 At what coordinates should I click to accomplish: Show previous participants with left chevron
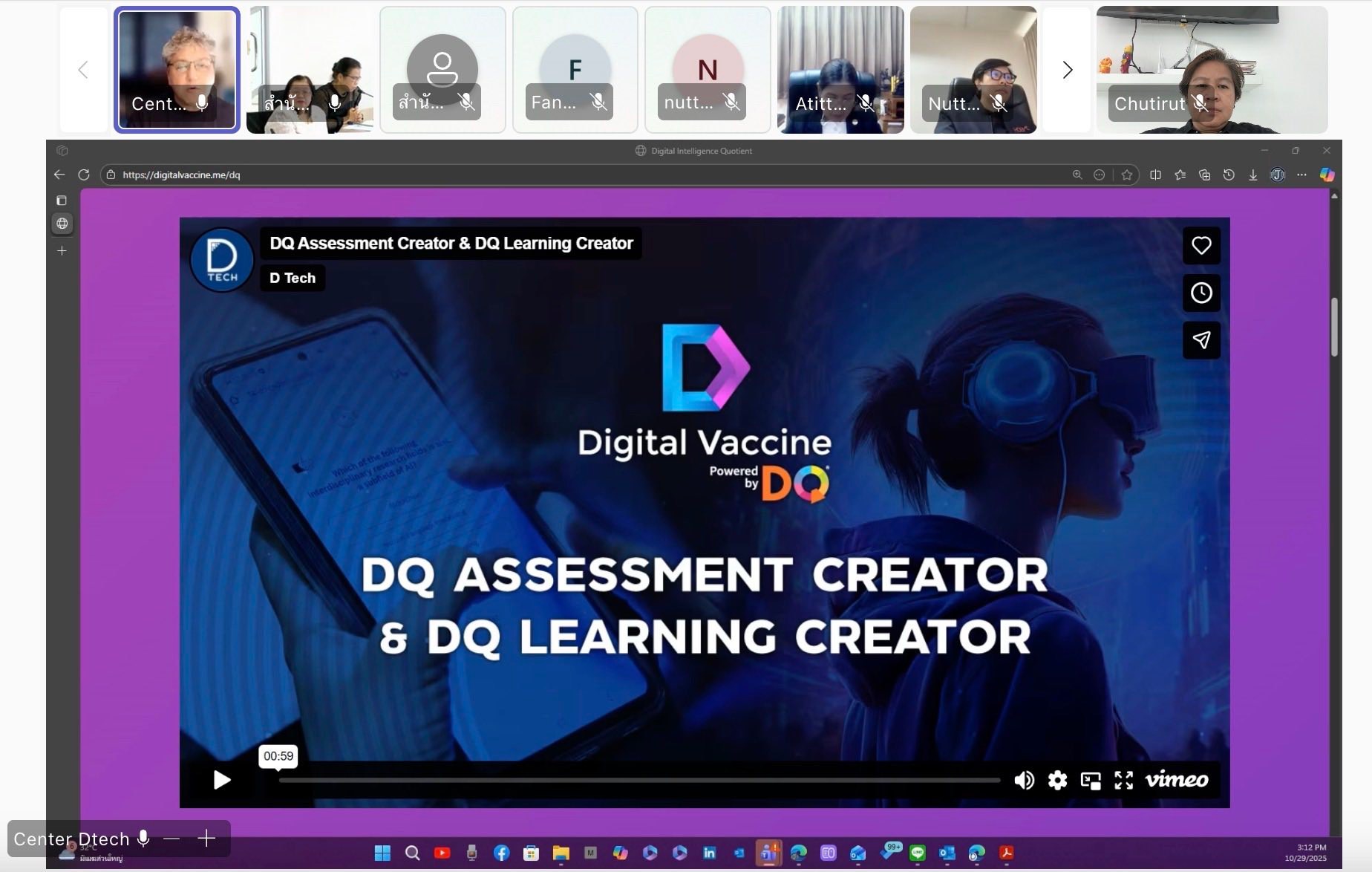pos(83,70)
